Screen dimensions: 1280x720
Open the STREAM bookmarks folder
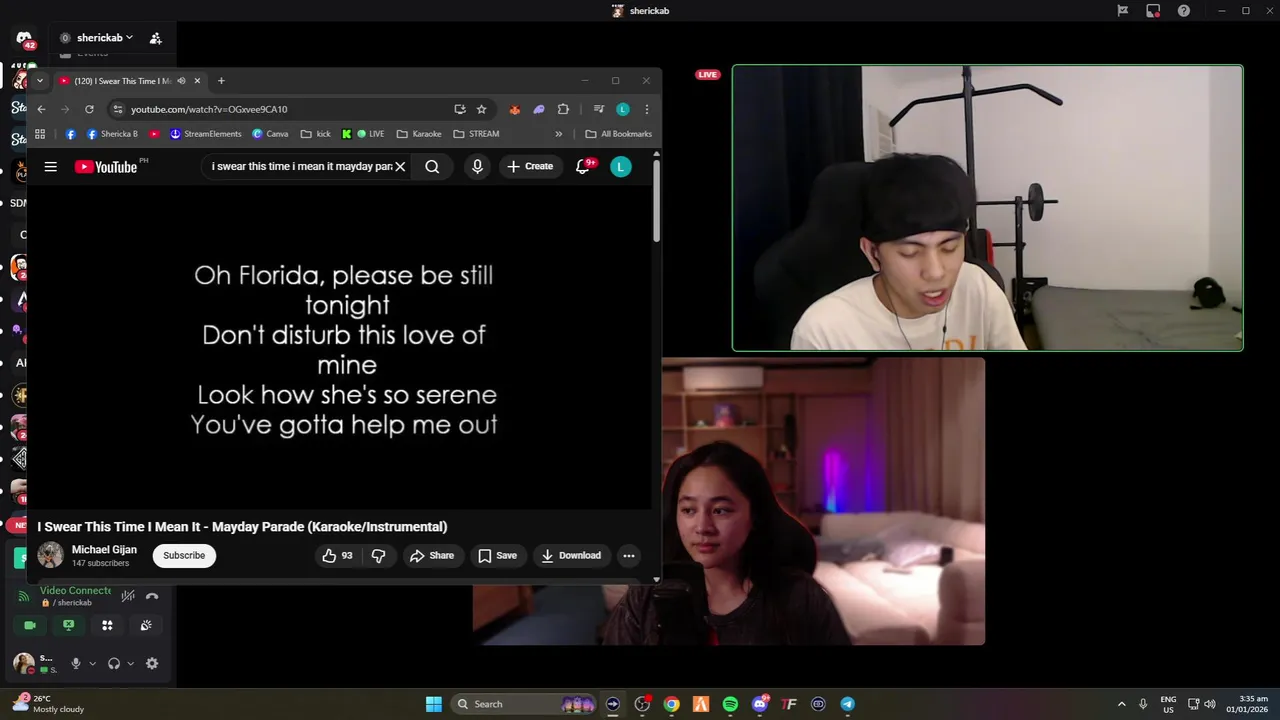(476, 134)
